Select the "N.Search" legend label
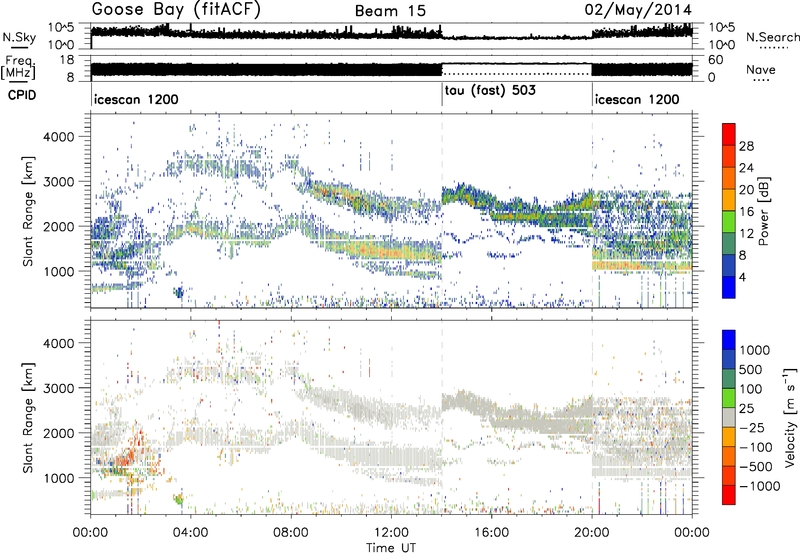This screenshot has height=554, width=800. click(x=772, y=37)
